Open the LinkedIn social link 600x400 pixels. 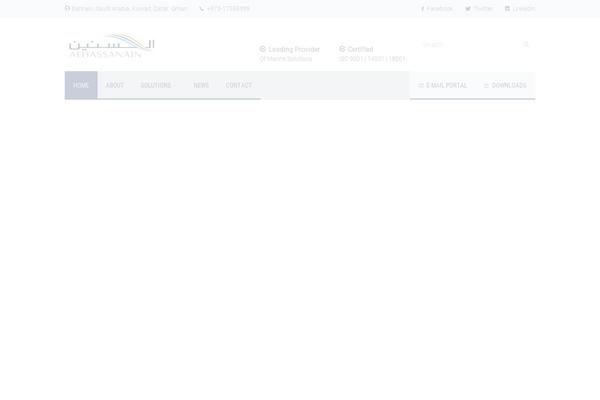pos(520,8)
